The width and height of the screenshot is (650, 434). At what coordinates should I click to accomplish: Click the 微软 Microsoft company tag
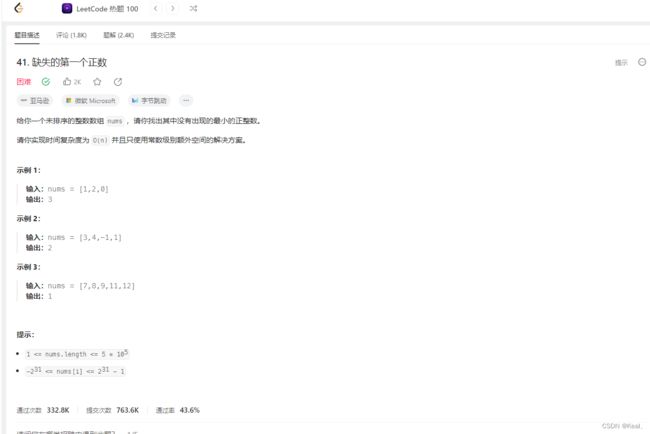[90, 100]
